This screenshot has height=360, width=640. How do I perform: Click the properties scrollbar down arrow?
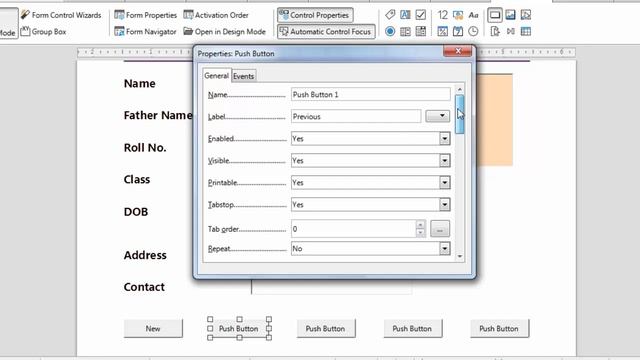point(460,256)
